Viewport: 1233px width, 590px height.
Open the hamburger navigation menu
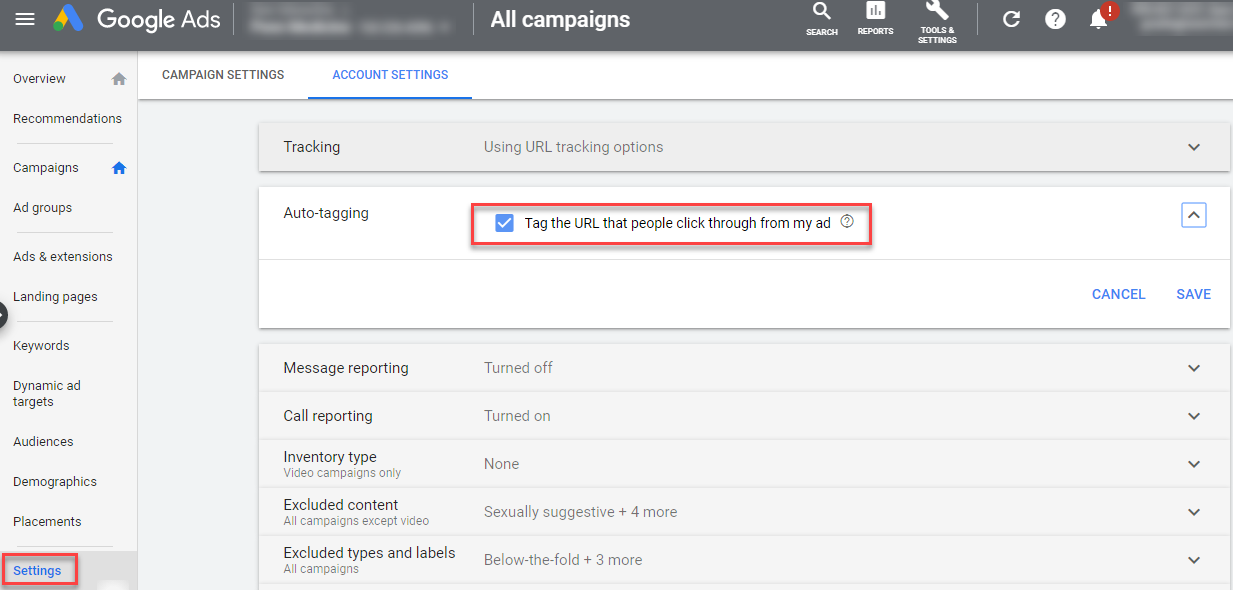[x=25, y=17]
